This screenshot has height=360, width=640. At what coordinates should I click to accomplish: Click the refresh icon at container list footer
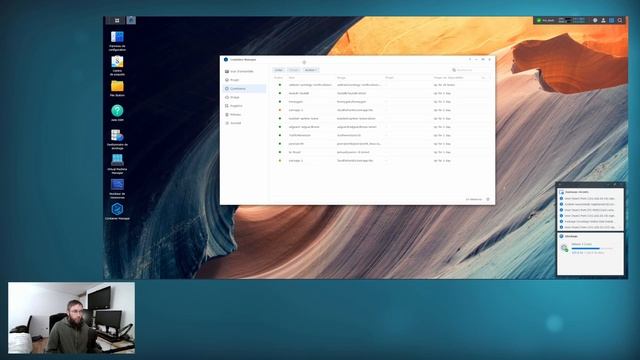coord(488,199)
